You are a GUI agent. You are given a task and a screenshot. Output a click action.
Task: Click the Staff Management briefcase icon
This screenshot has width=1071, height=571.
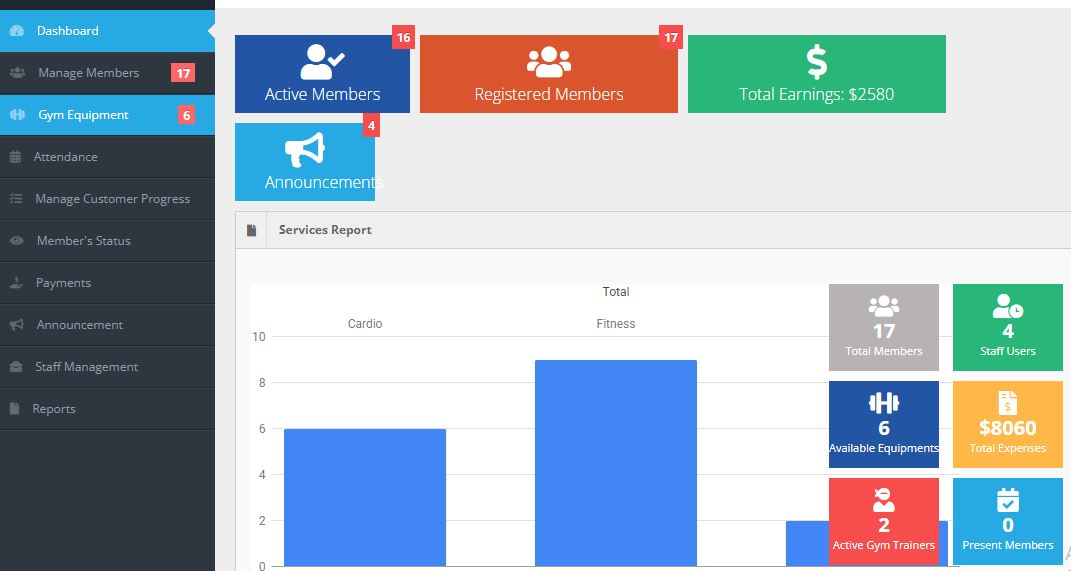point(16,367)
